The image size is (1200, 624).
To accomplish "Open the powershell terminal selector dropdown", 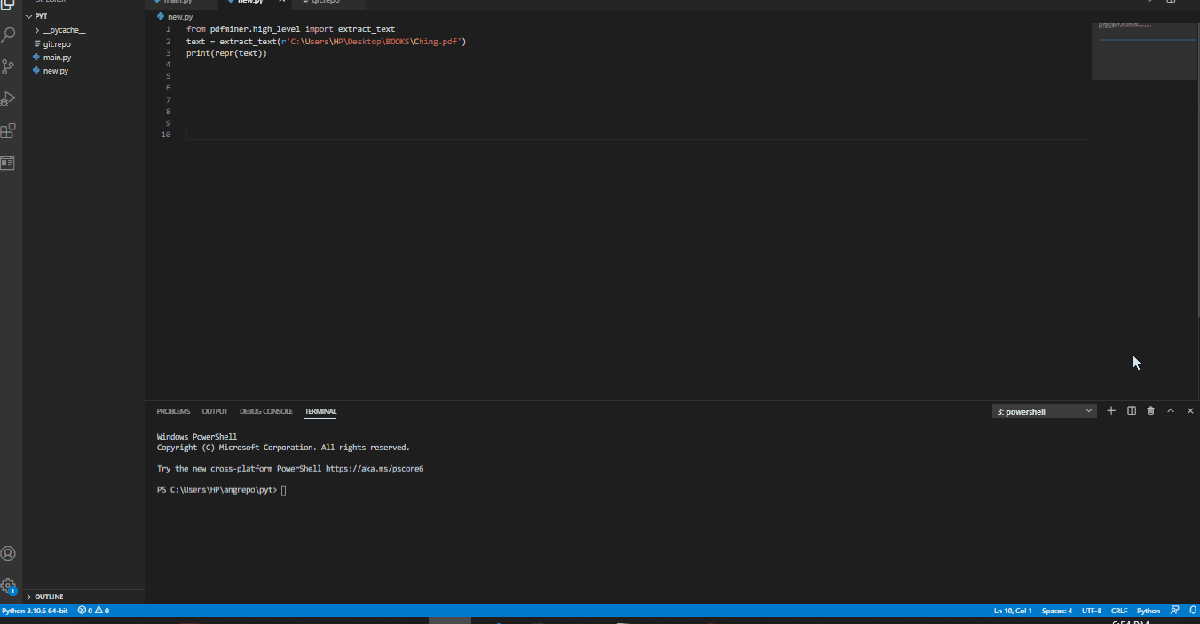I will tap(1044, 411).
